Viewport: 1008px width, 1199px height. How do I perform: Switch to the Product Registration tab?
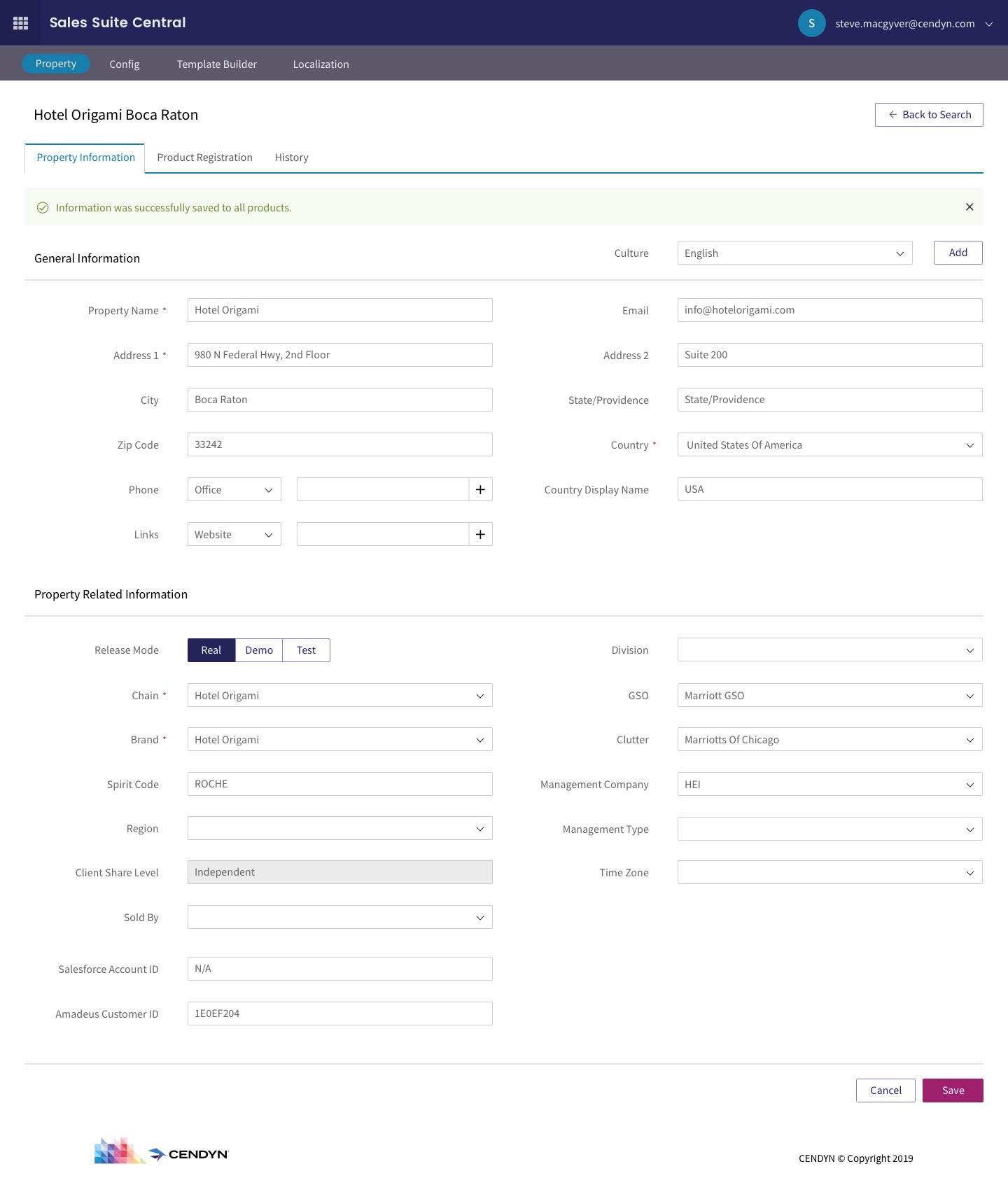204,157
